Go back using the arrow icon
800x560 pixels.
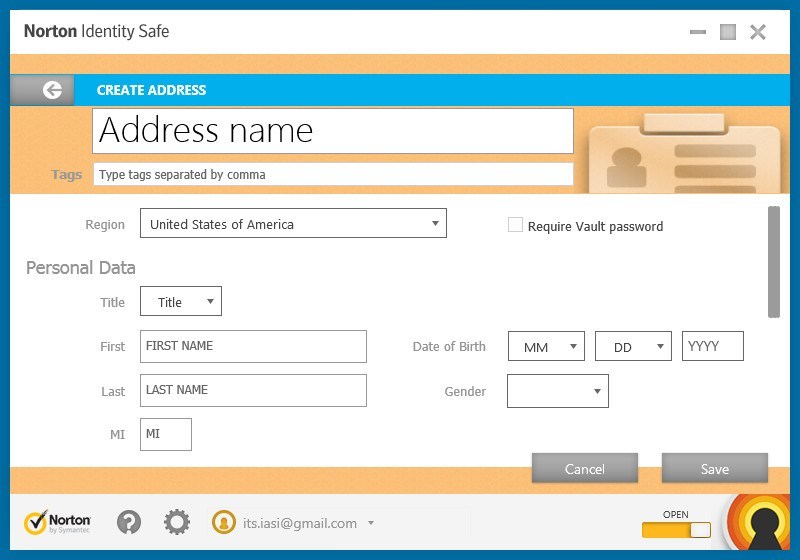(52, 90)
